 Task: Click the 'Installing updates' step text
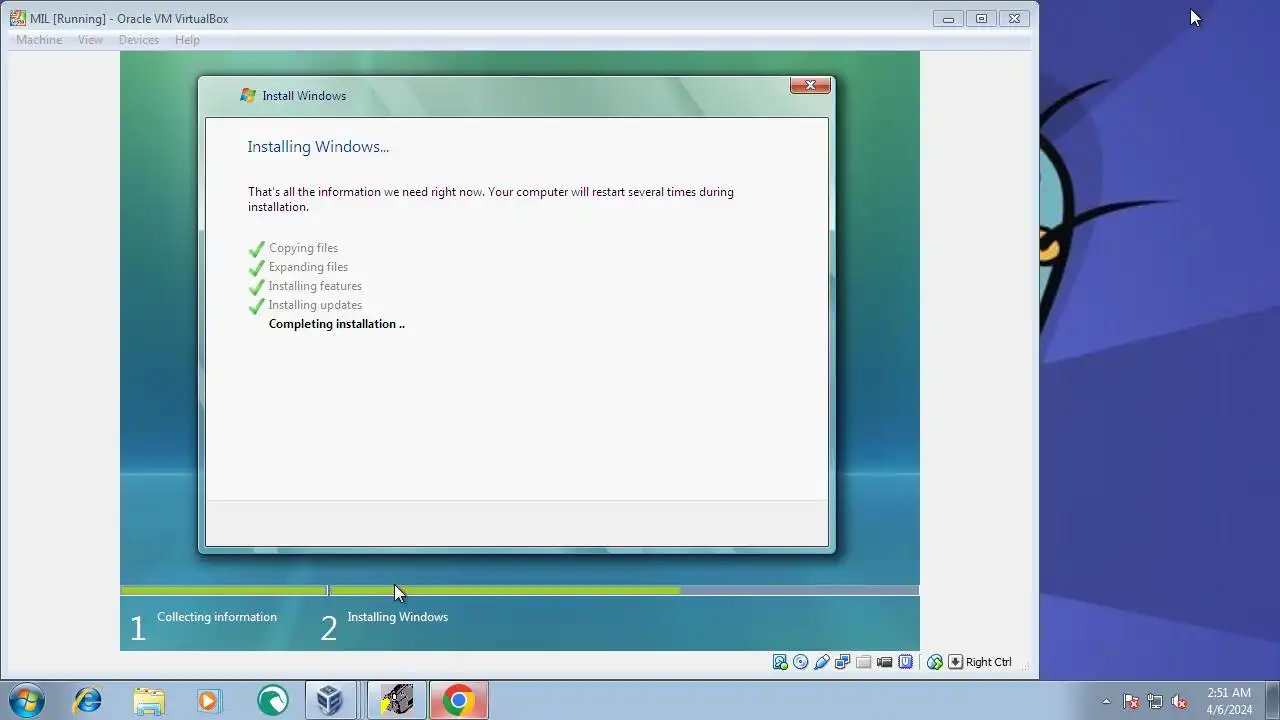(x=315, y=305)
